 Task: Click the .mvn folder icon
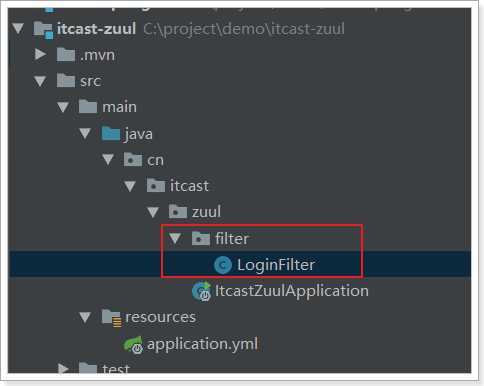(x=66, y=55)
